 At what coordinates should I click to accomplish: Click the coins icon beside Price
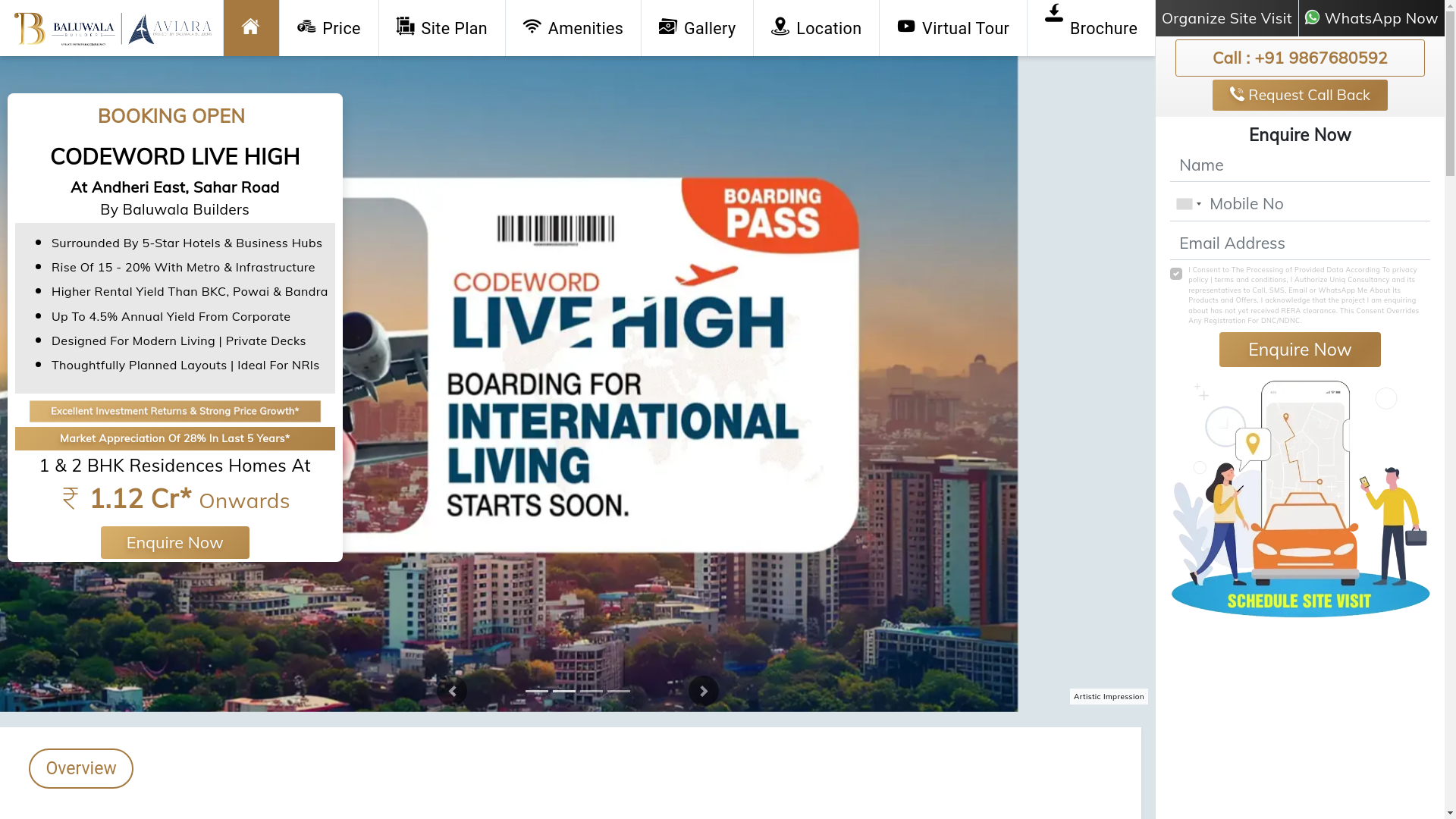(x=306, y=27)
